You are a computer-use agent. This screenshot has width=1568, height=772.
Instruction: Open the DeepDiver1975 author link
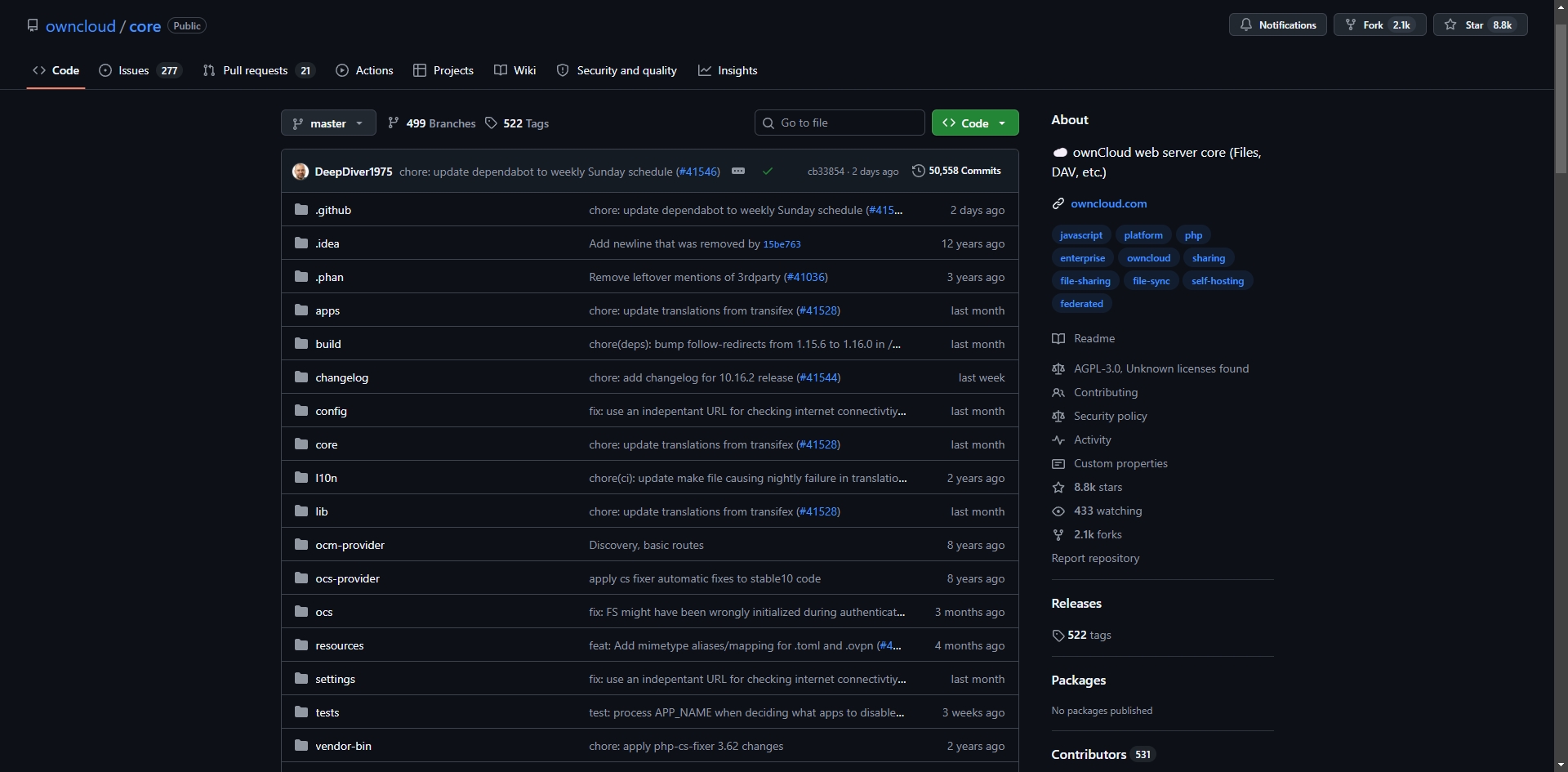(x=354, y=172)
